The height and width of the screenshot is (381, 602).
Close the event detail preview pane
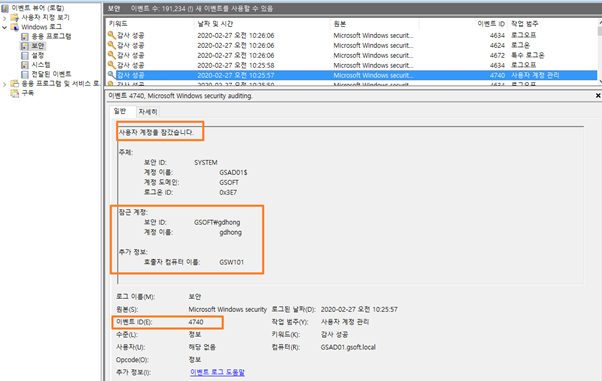(x=598, y=95)
